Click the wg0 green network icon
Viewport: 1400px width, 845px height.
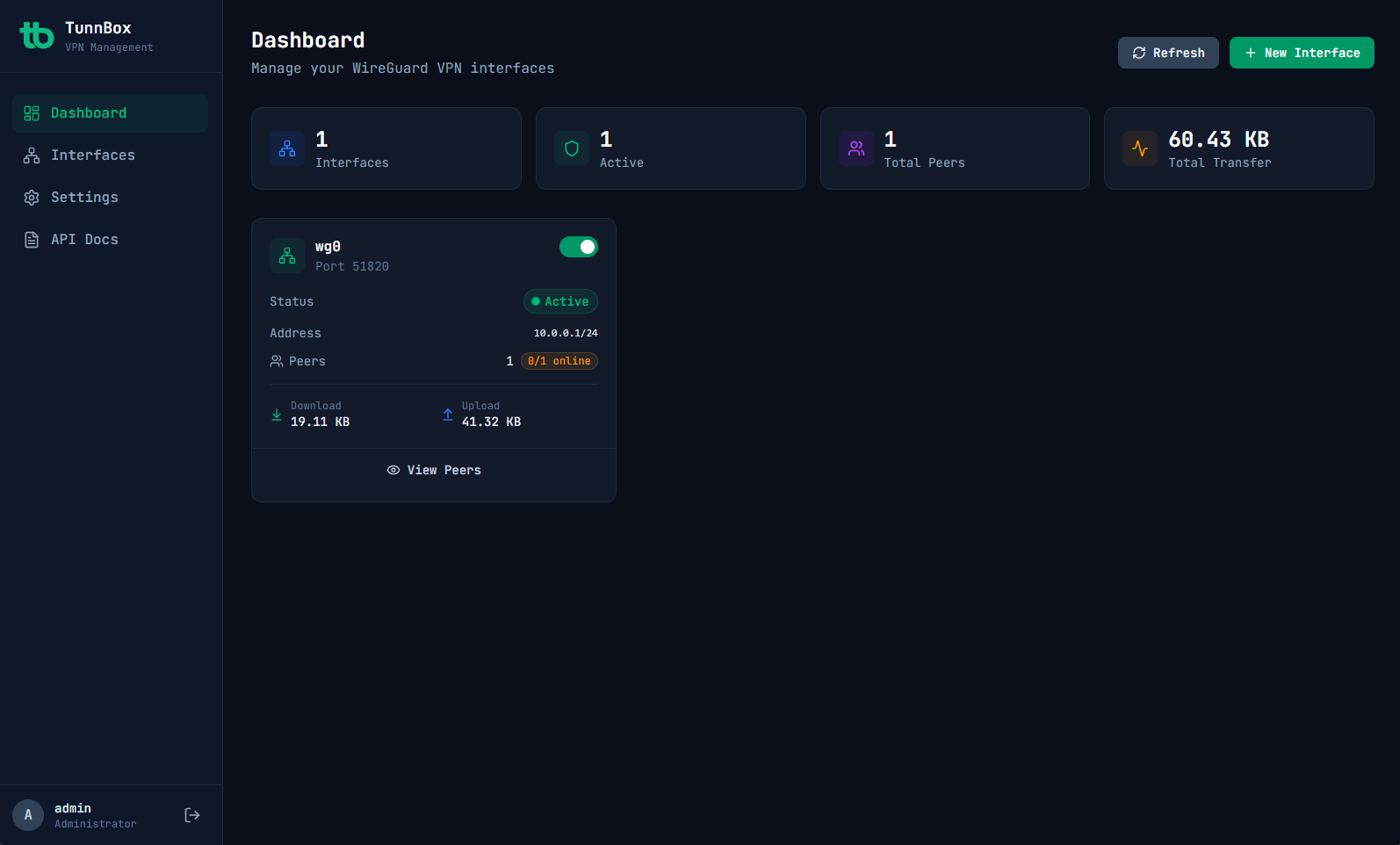coord(287,256)
